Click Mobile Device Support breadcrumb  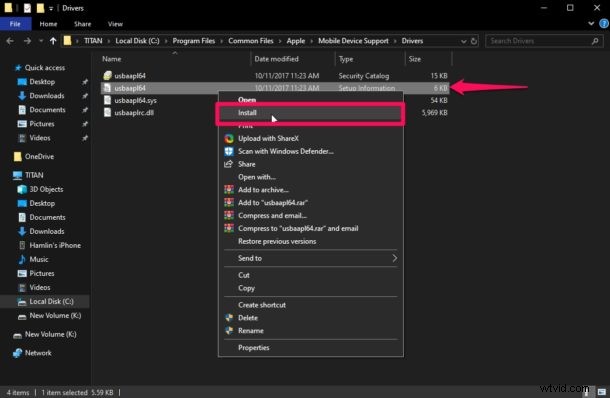coord(353,41)
